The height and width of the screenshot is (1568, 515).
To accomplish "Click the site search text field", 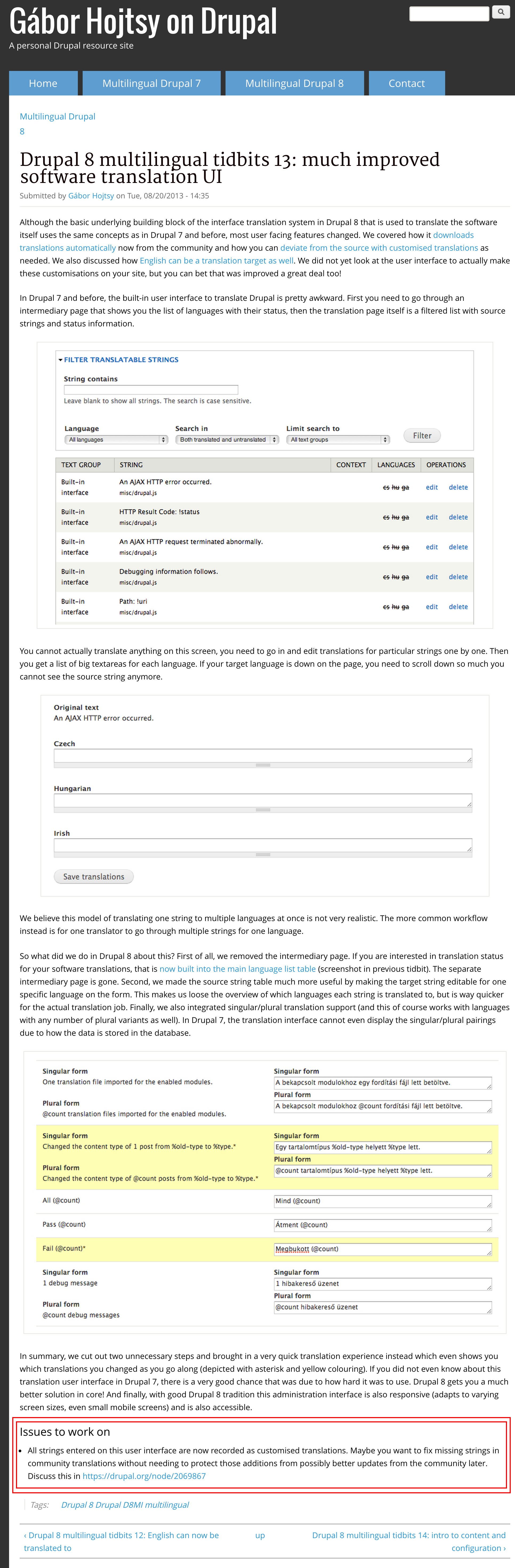I will point(449,13).
